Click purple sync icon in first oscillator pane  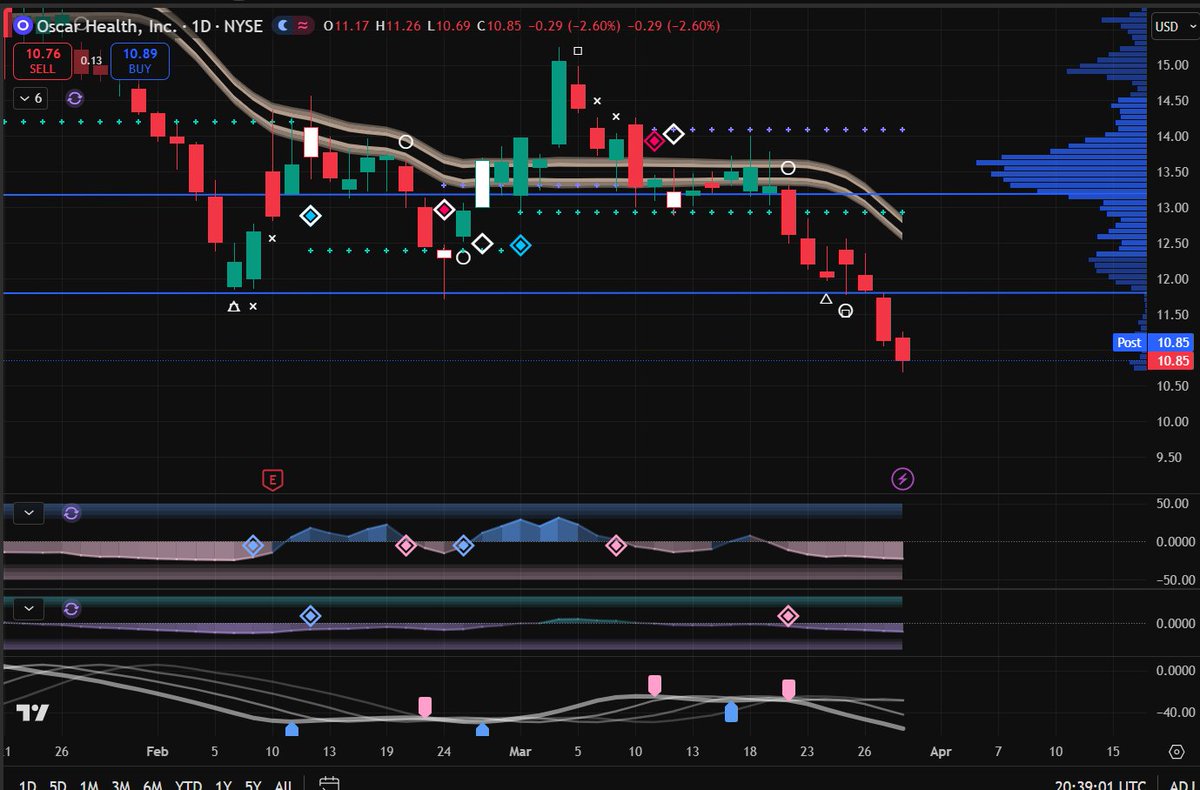click(71, 513)
